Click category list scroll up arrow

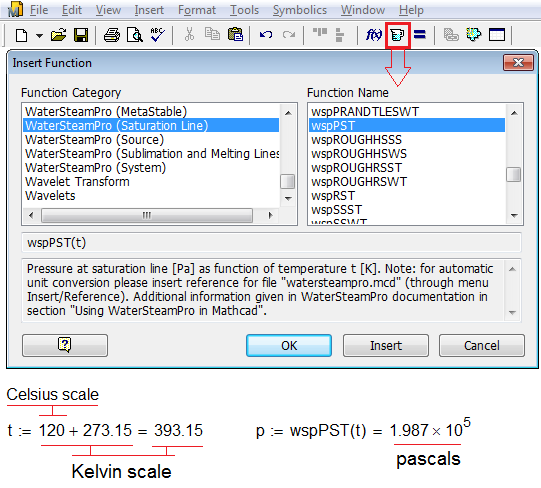click(x=288, y=113)
